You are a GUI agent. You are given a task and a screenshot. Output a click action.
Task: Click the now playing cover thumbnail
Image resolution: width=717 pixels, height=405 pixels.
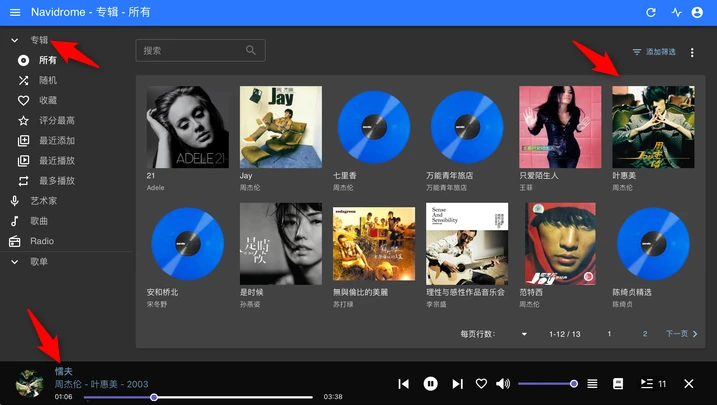[29, 384]
